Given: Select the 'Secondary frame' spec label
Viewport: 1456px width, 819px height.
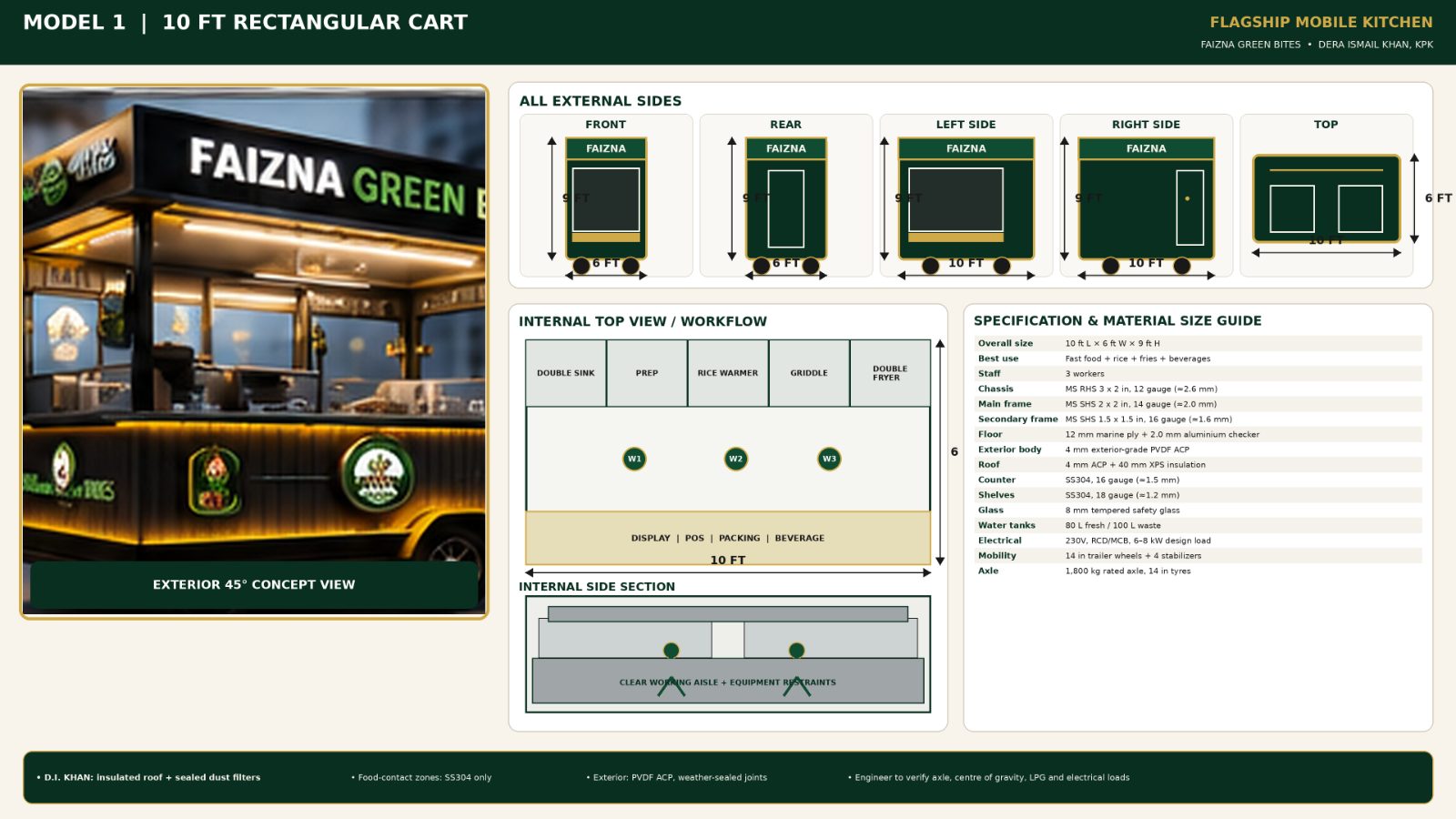Looking at the screenshot, I should point(1018,420).
